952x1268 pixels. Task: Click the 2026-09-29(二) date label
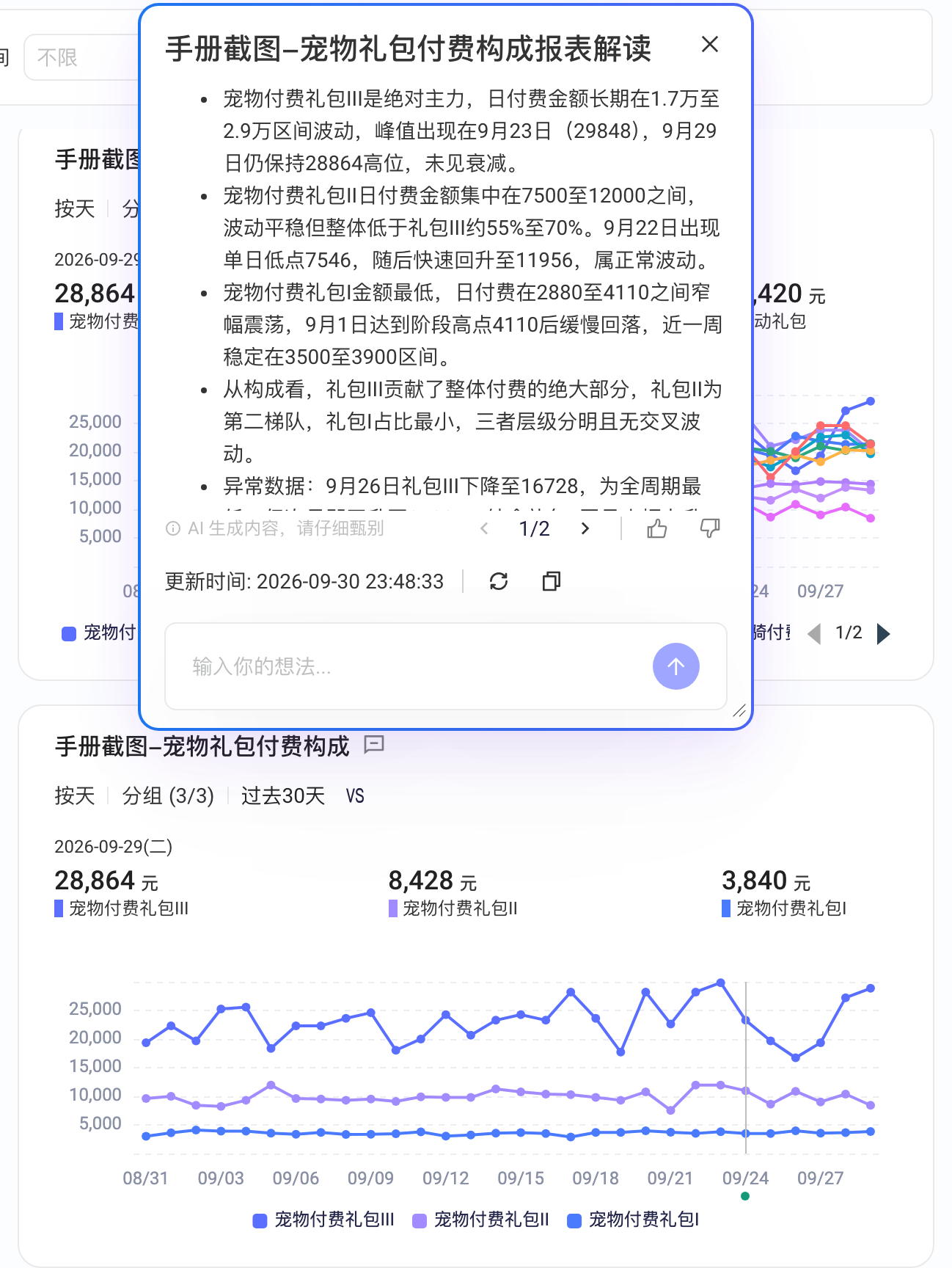click(114, 846)
